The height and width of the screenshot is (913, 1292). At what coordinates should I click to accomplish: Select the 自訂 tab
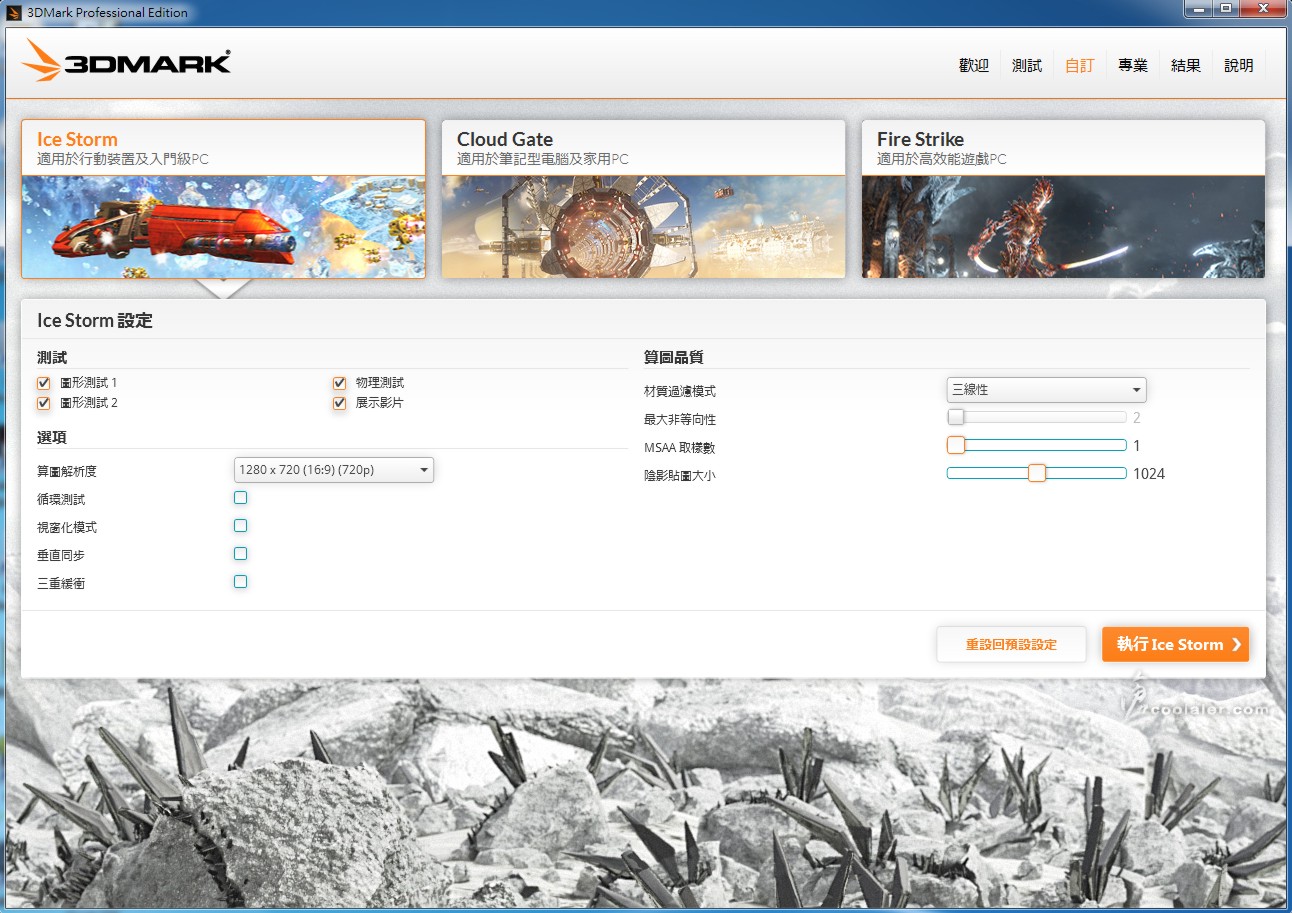point(1079,65)
